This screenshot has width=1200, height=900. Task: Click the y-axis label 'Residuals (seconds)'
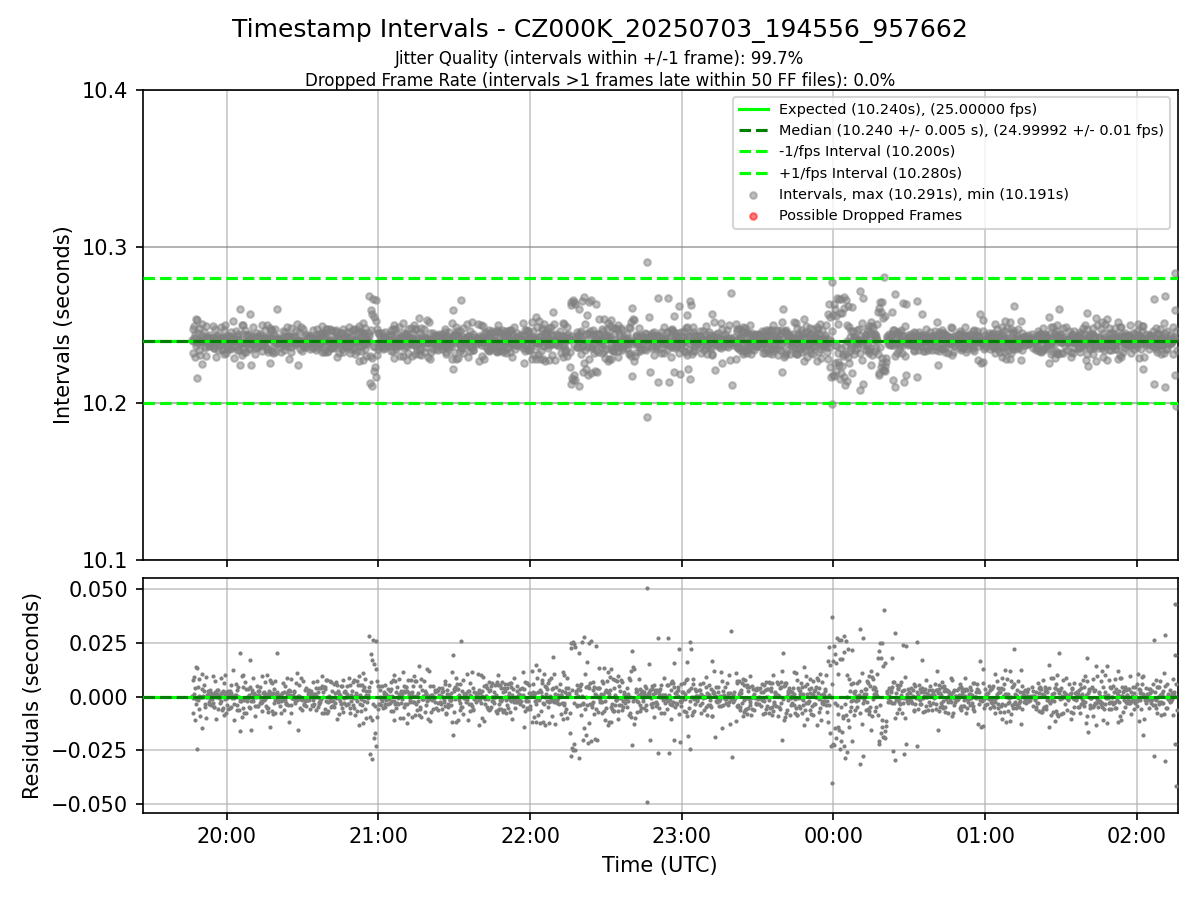coord(32,696)
